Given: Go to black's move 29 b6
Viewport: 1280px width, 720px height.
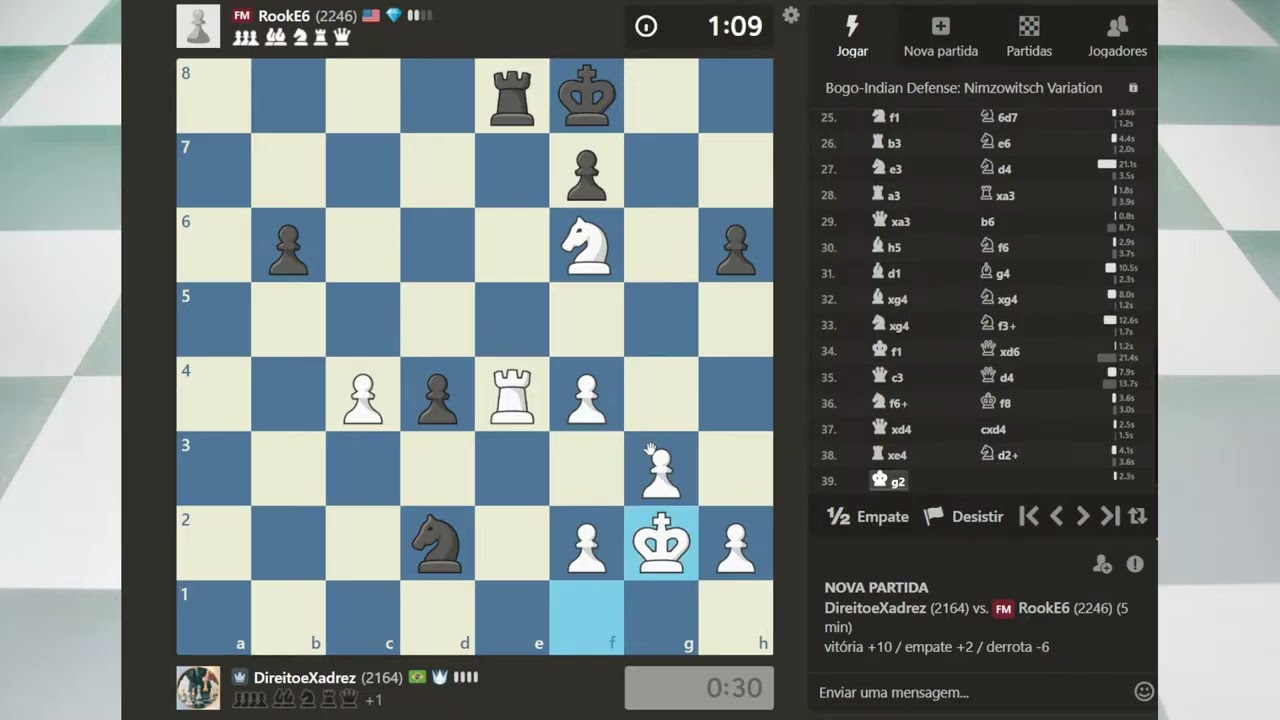Looking at the screenshot, I should click(x=987, y=221).
